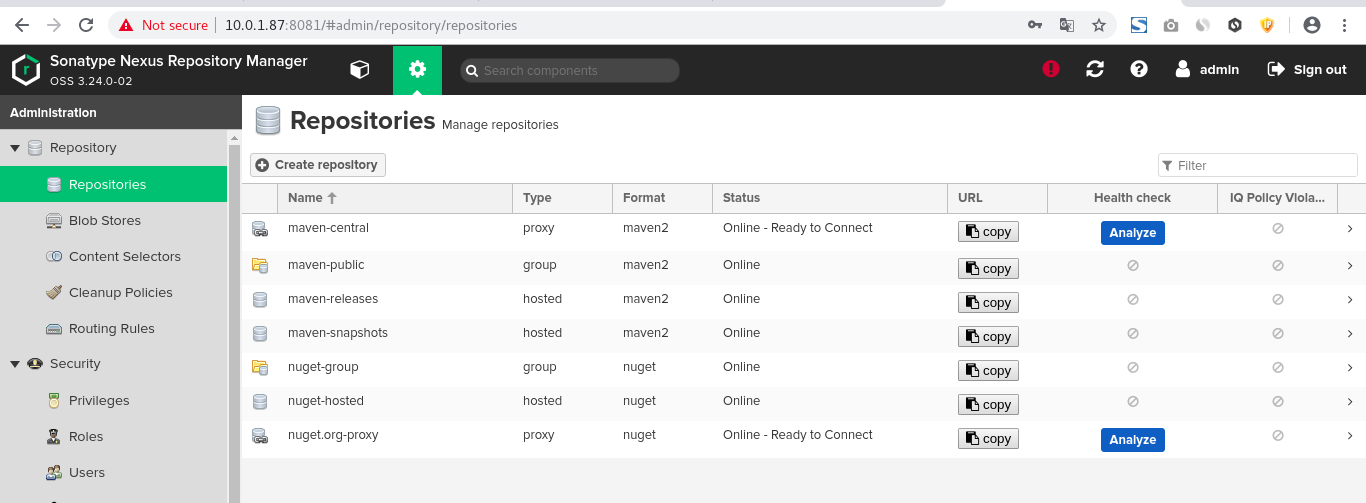Click maven-central IQ policy disabled icon
This screenshot has width=1366, height=503.
1277,229
